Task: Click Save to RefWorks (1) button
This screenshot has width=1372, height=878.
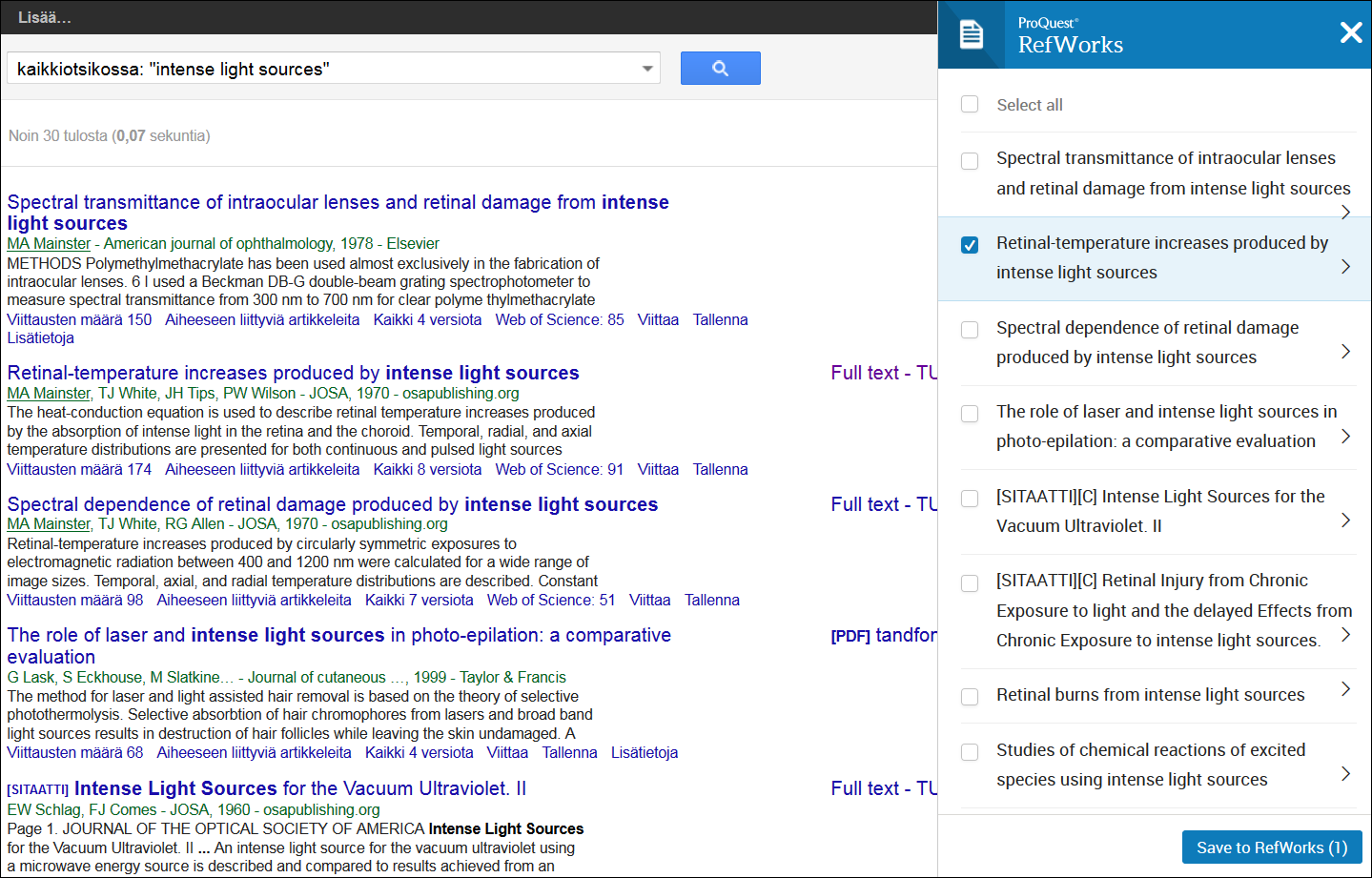Action: [x=1272, y=847]
